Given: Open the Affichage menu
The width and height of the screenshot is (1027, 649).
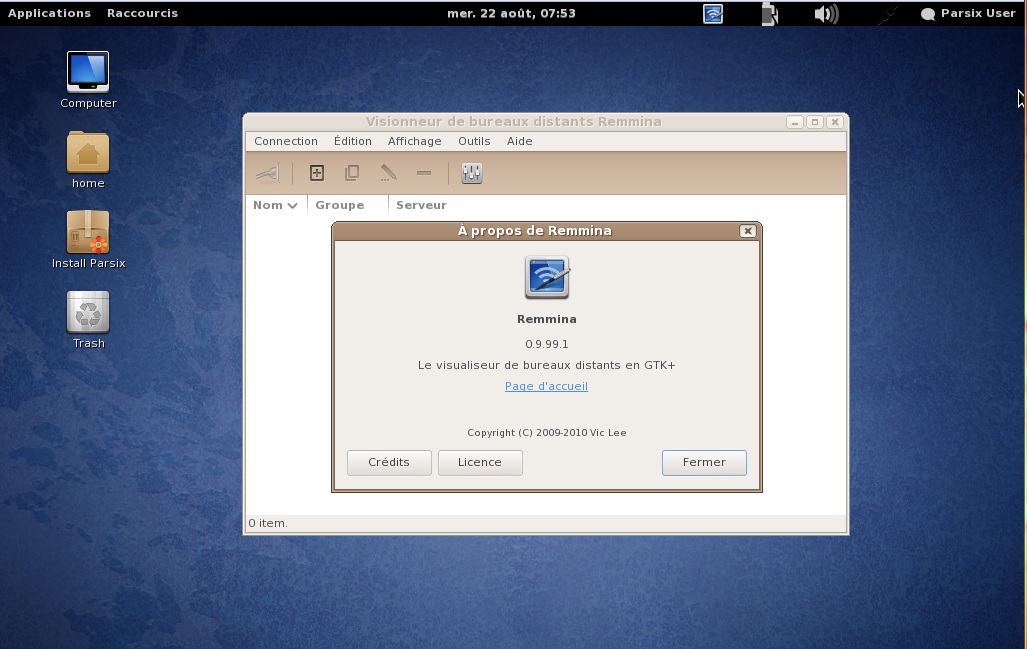Looking at the screenshot, I should pos(415,141).
